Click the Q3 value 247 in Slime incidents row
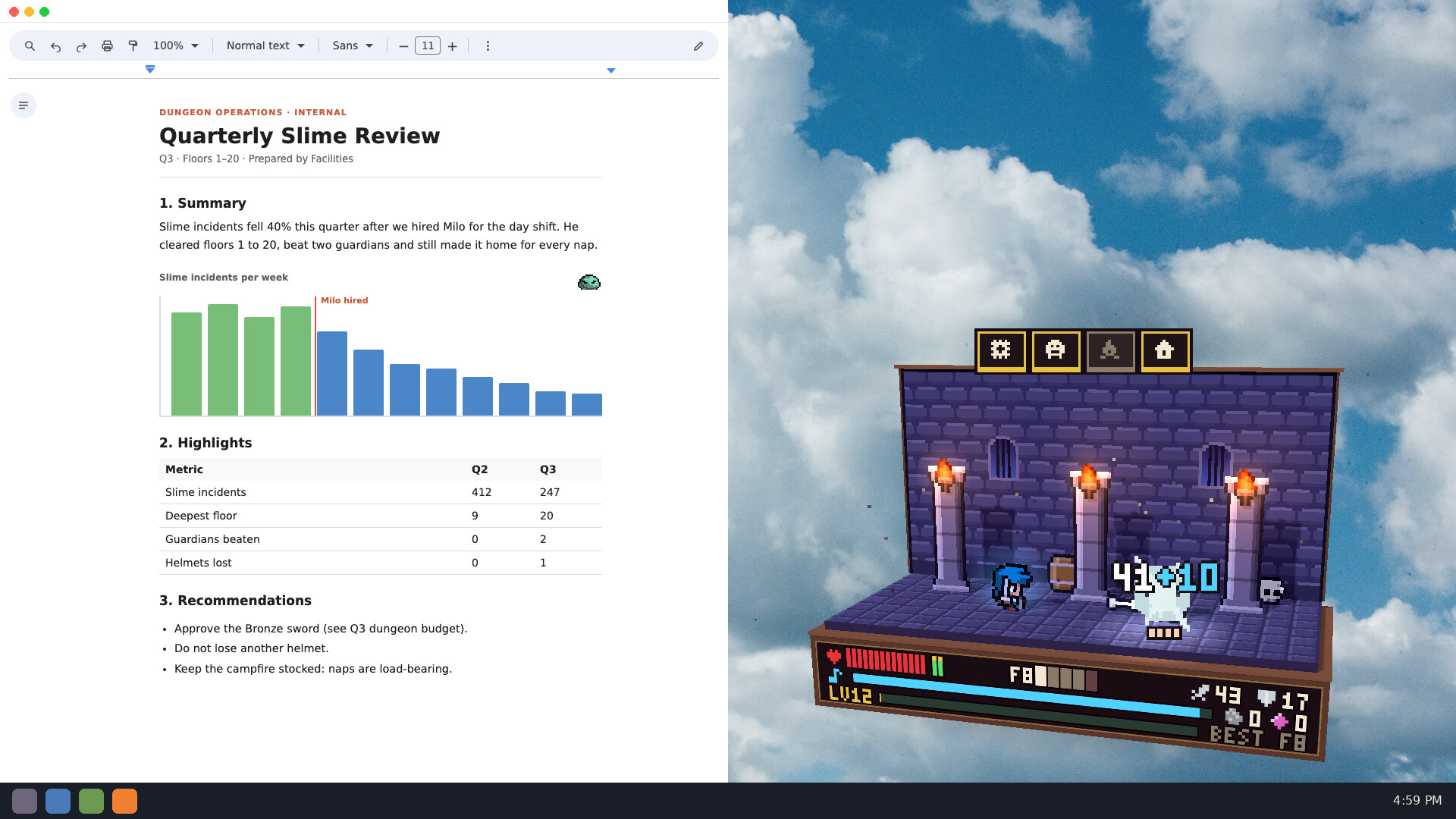 [x=550, y=492]
